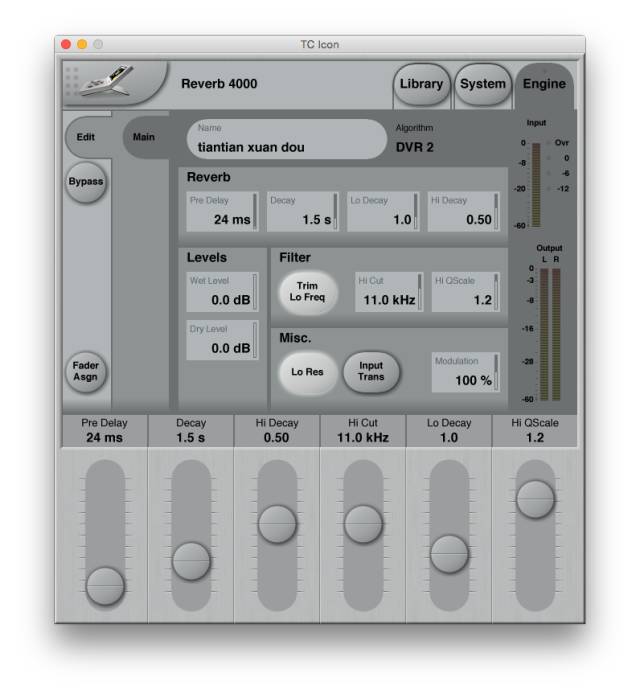This screenshot has width=640, height=698.
Task: Click the Hi Cut fader knob
Action: (x=363, y=524)
